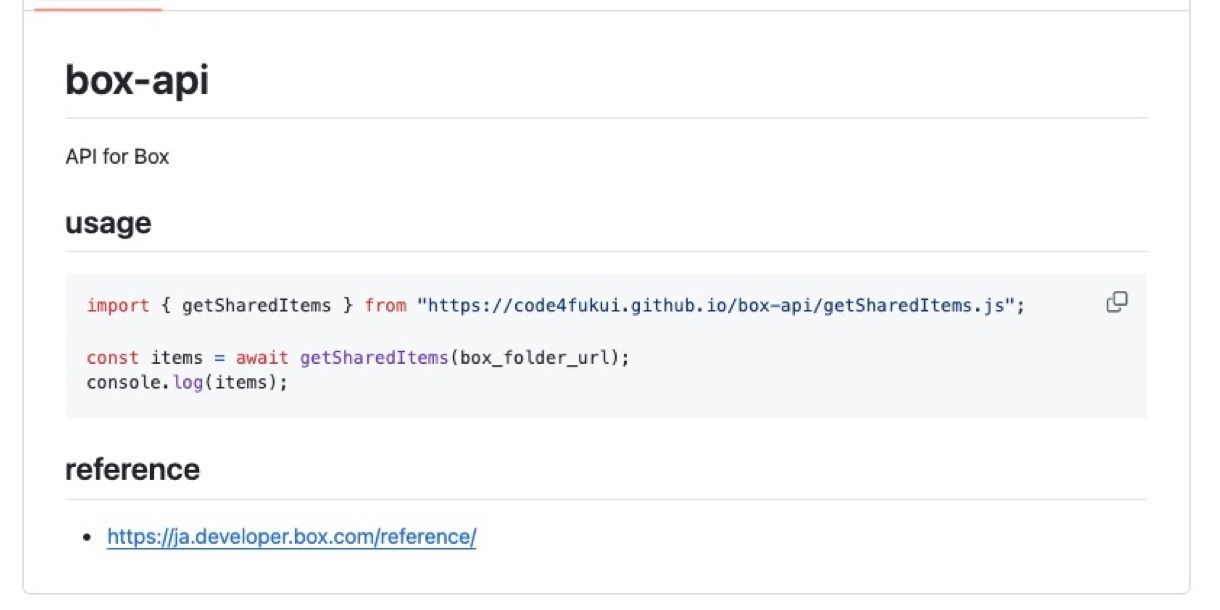
Task: Click the const keyword in the code block
Action: tap(113, 358)
